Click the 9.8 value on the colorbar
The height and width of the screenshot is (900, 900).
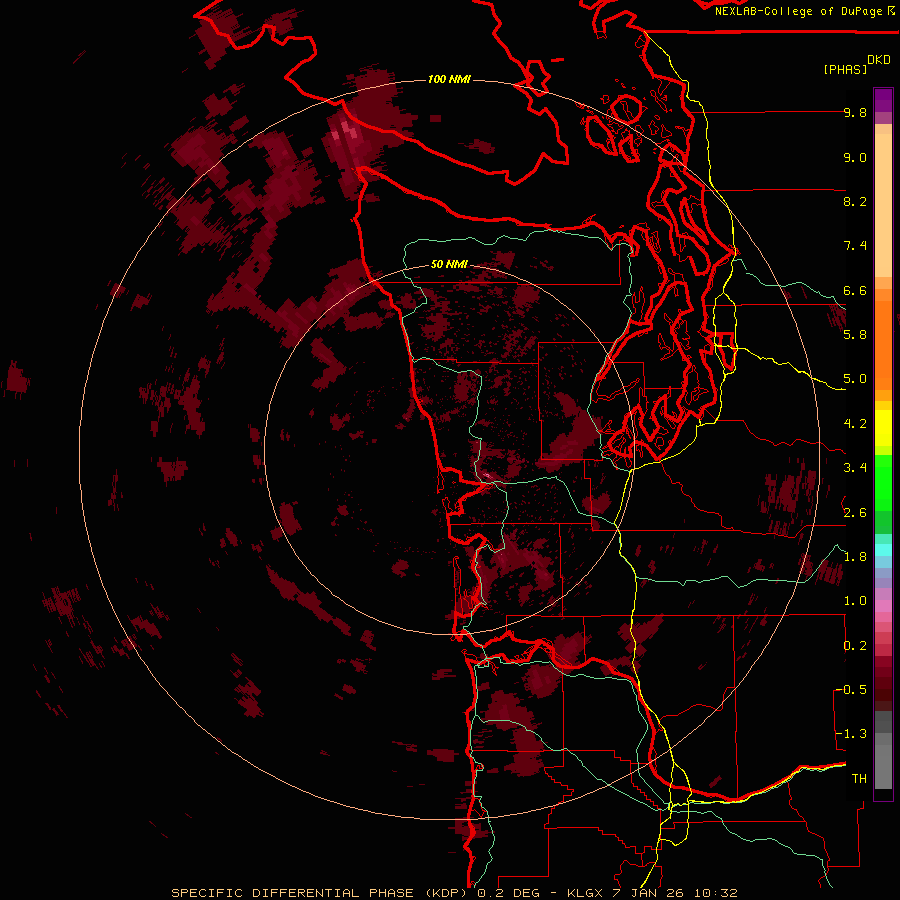[855, 112]
